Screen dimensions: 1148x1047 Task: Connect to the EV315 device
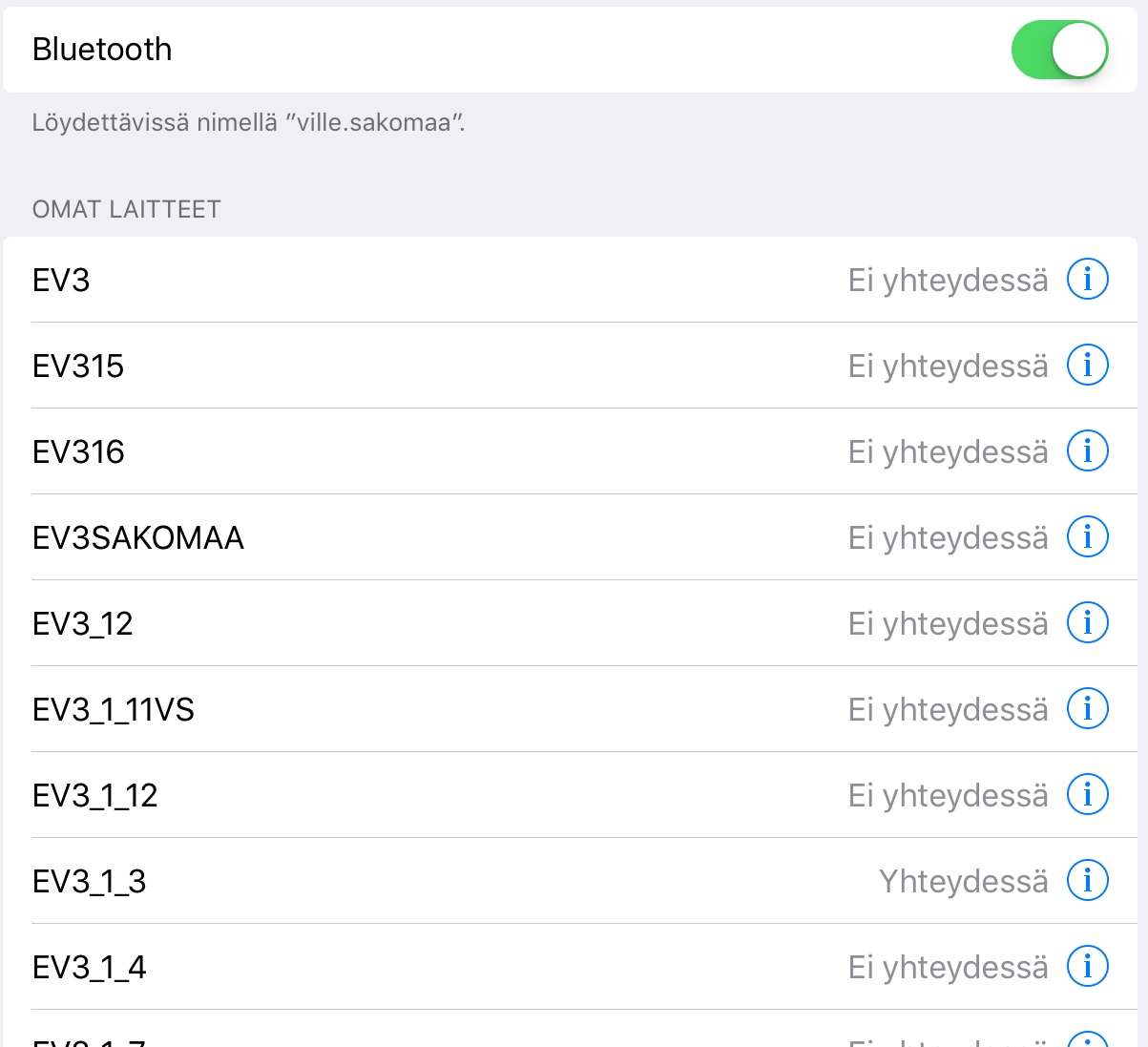click(78, 366)
